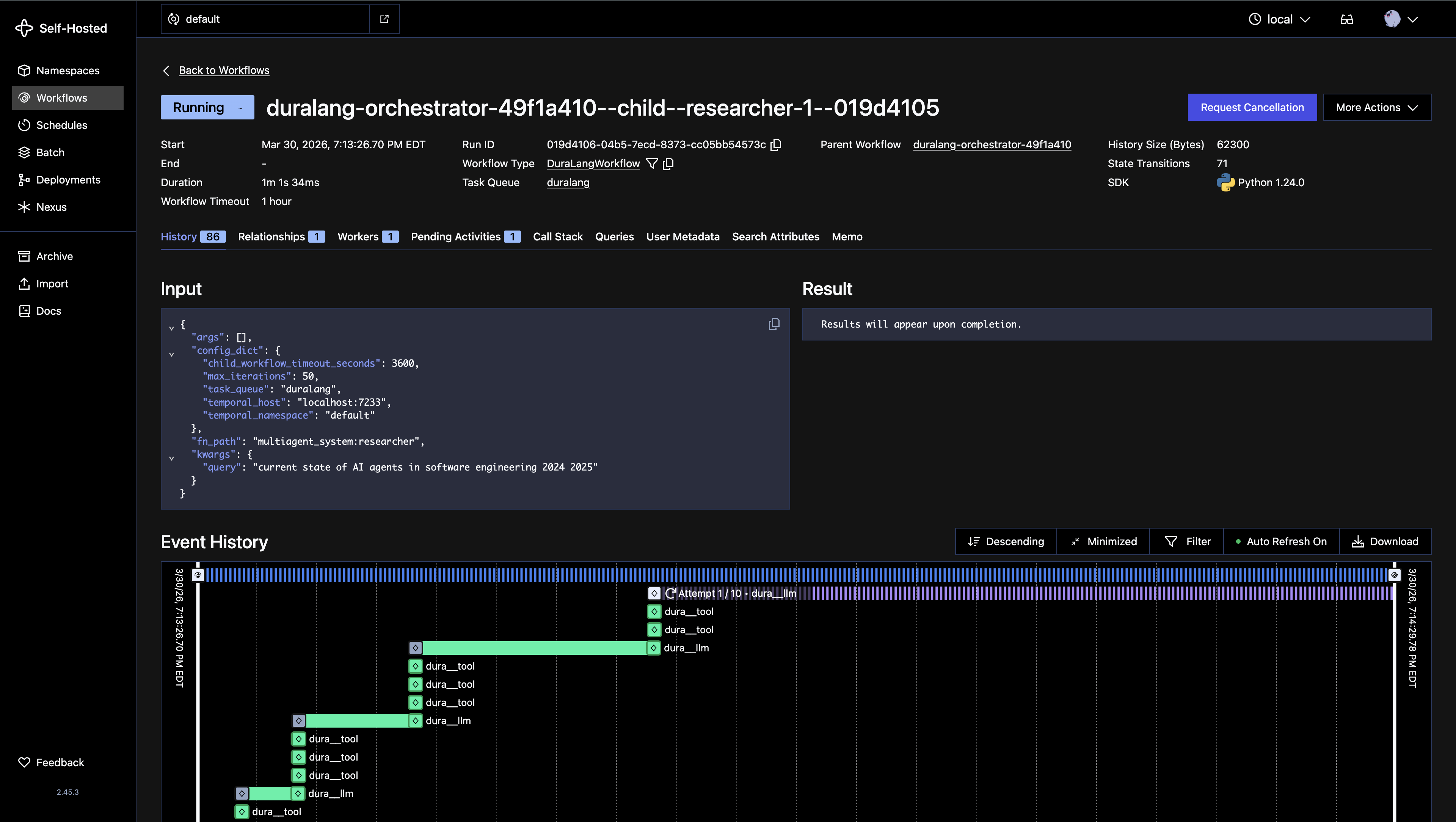Click the labs glasses icon
The width and height of the screenshot is (1456, 822).
click(1346, 19)
